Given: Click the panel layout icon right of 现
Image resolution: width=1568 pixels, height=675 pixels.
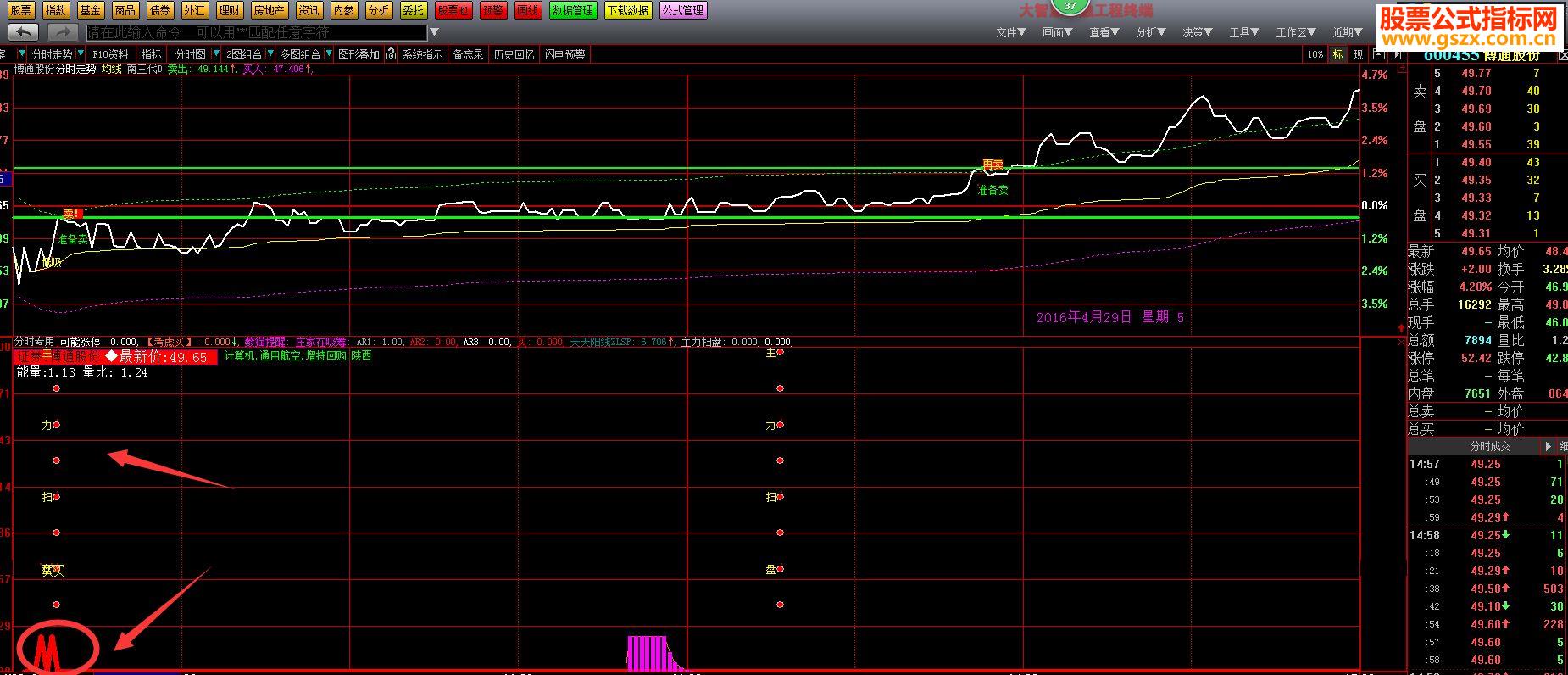Looking at the screenshot, I should (1377, 54).
